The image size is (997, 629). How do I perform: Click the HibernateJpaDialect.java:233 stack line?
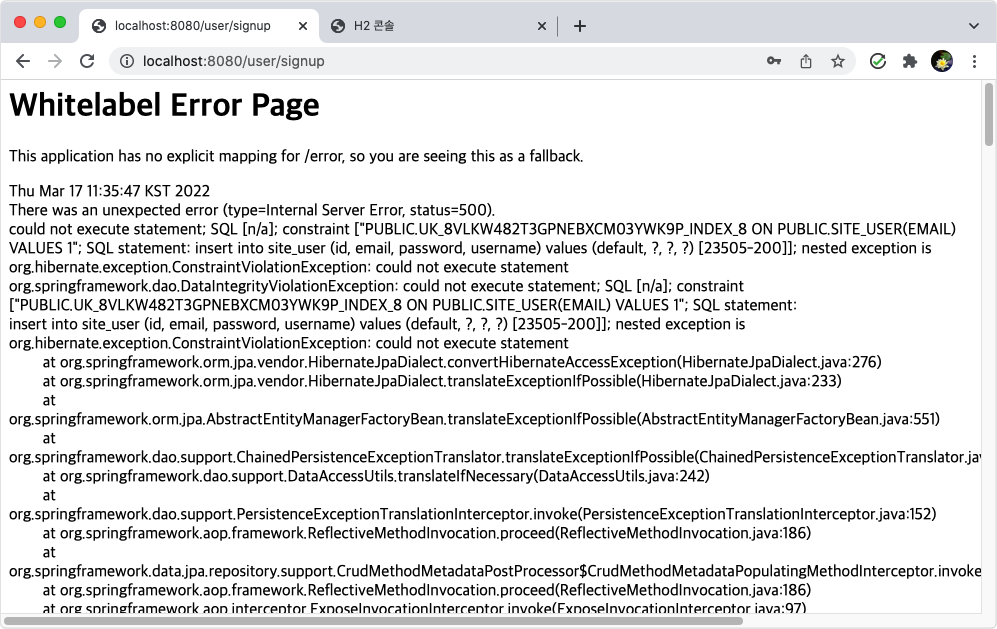tap(442, 381)
